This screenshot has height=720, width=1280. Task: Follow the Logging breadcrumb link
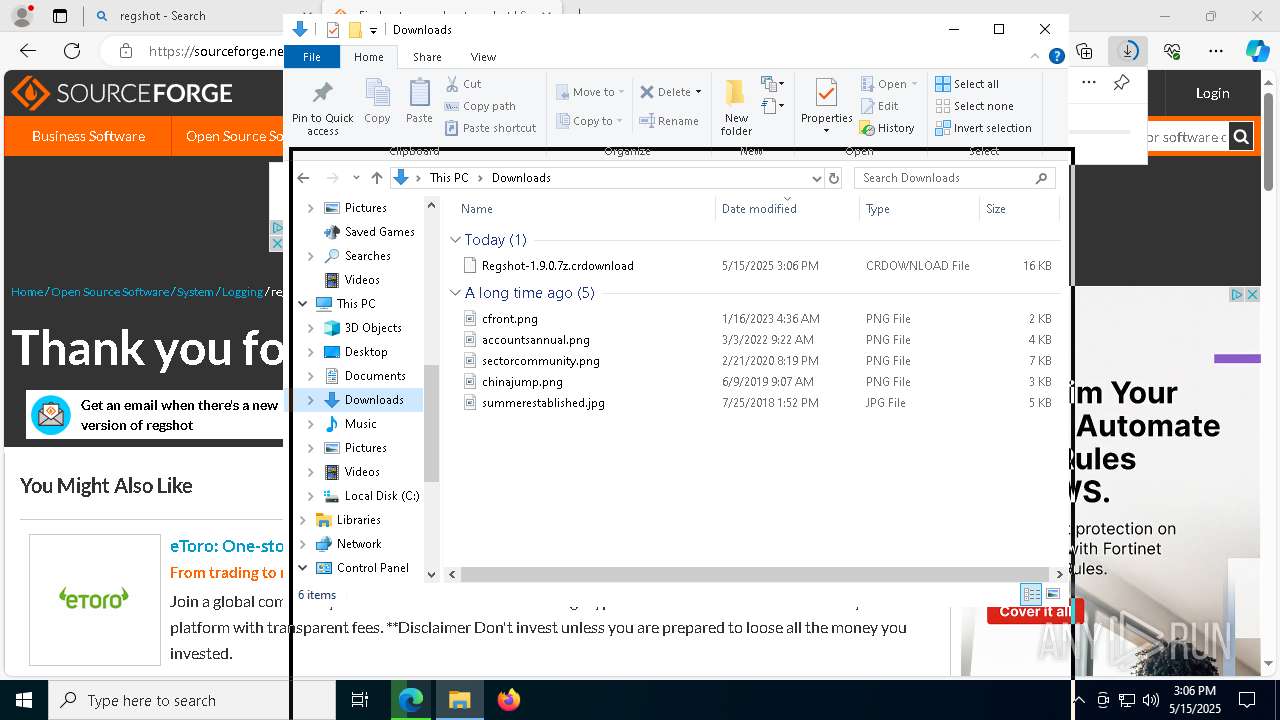click(242, 292)
